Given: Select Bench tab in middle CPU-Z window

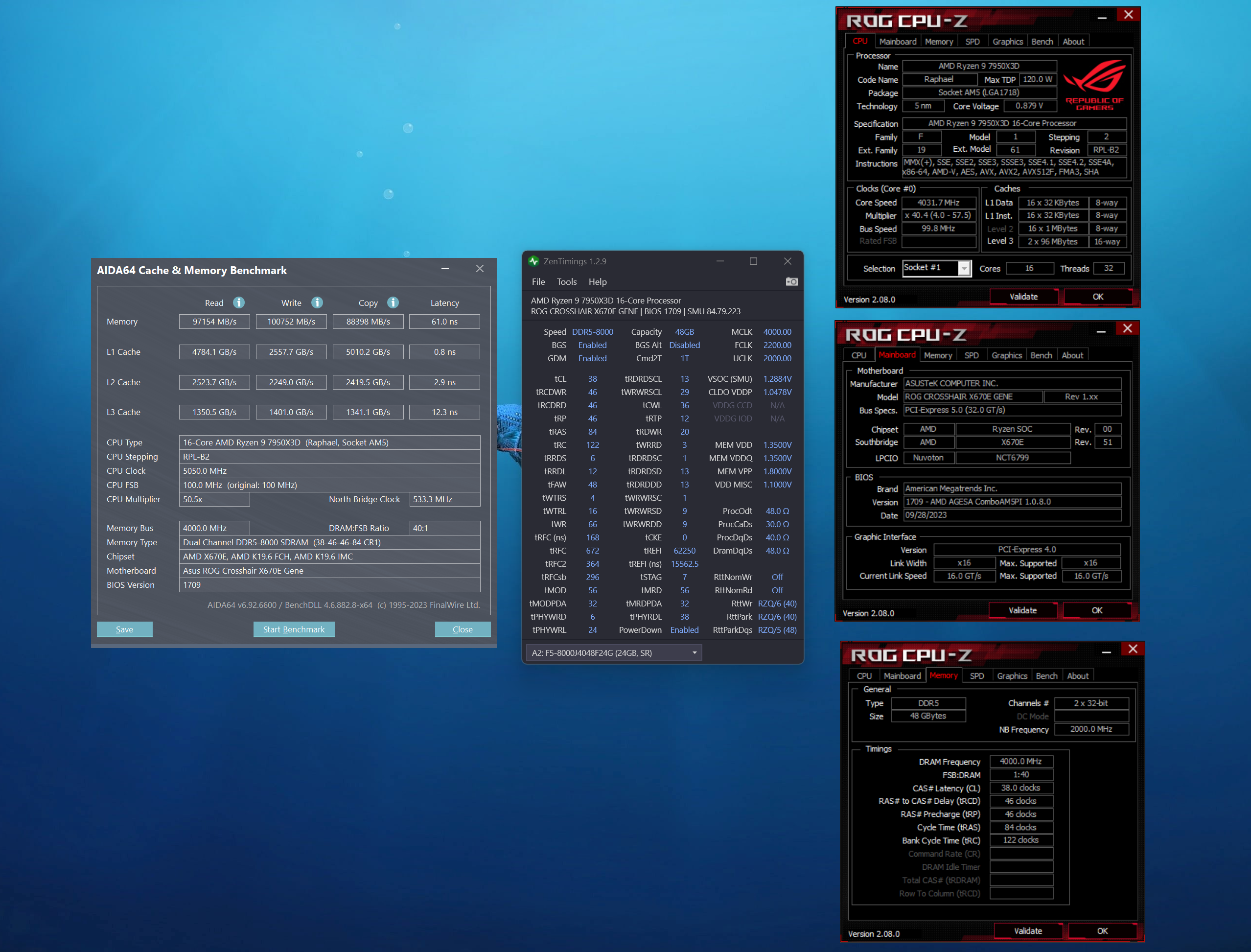Looking at the screenshot, I should 1041,355.
